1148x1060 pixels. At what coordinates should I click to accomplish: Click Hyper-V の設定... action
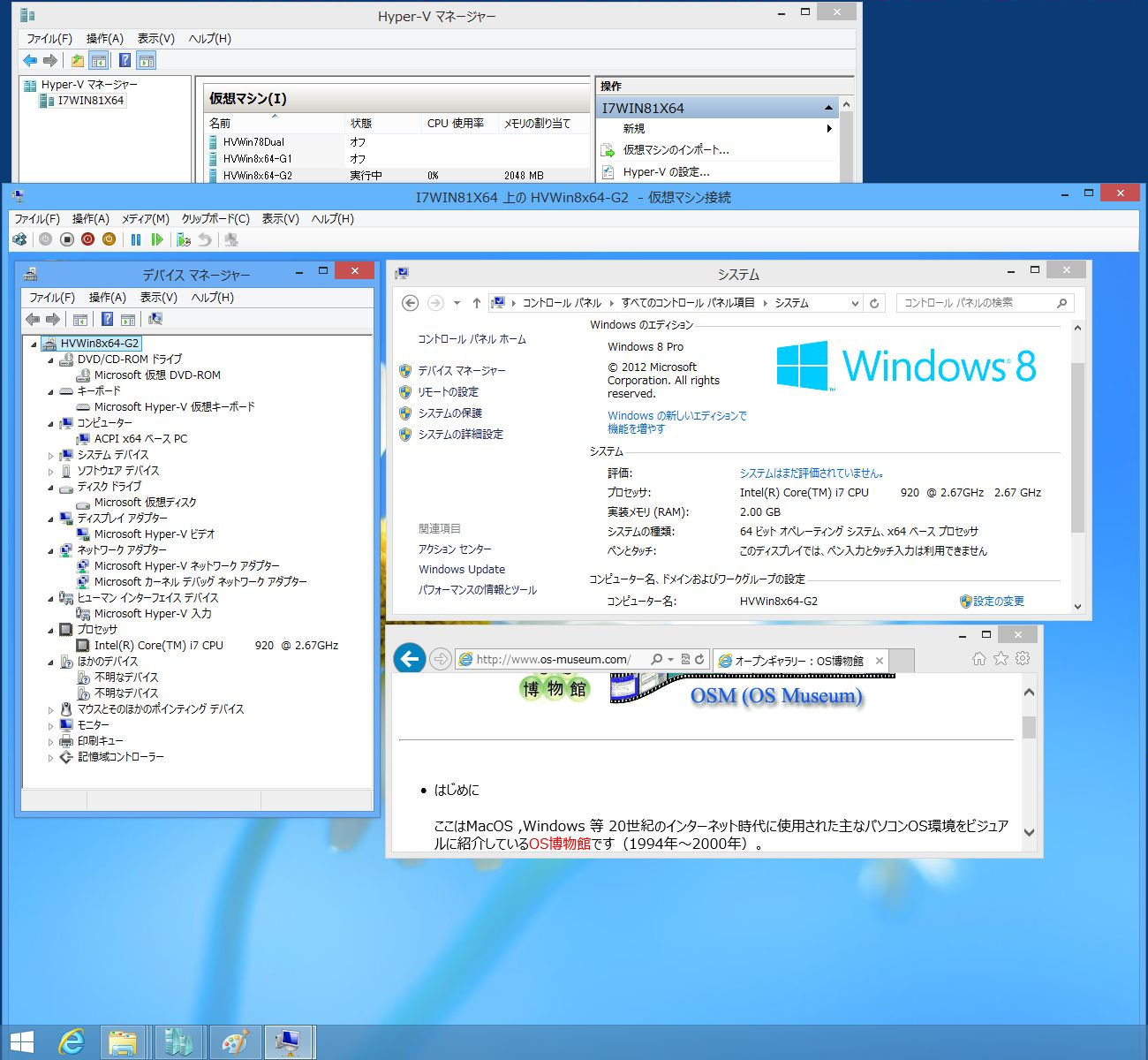point(666,172)
